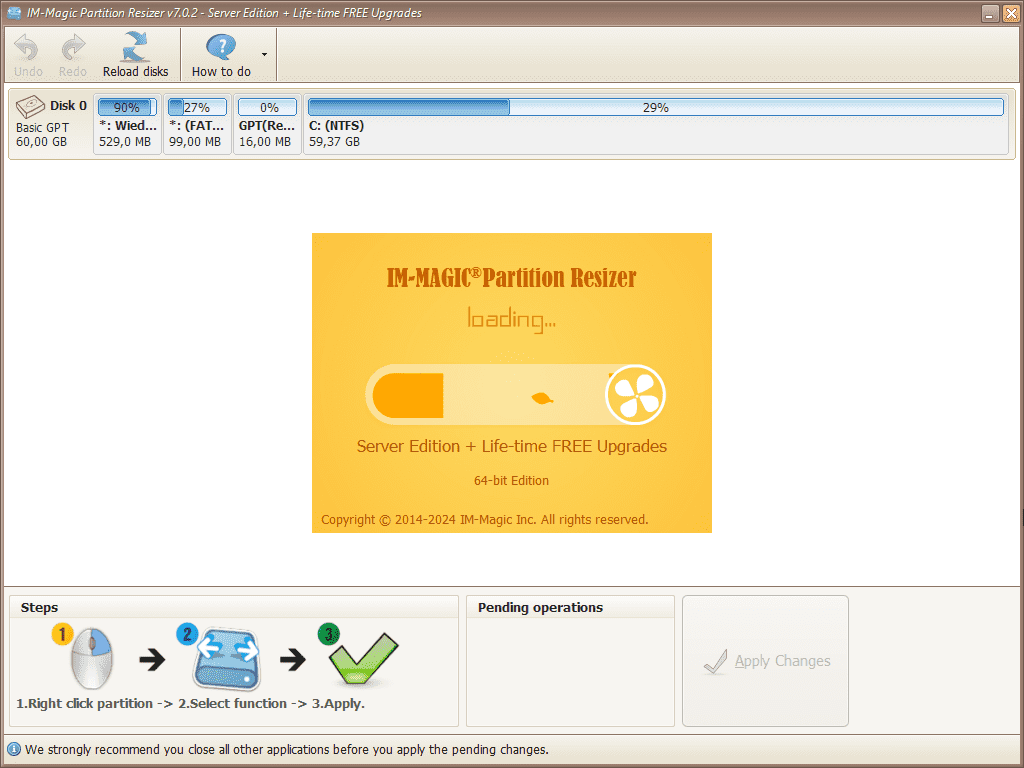Select the Disk 0 drive icon

click(x=30, y=106)
